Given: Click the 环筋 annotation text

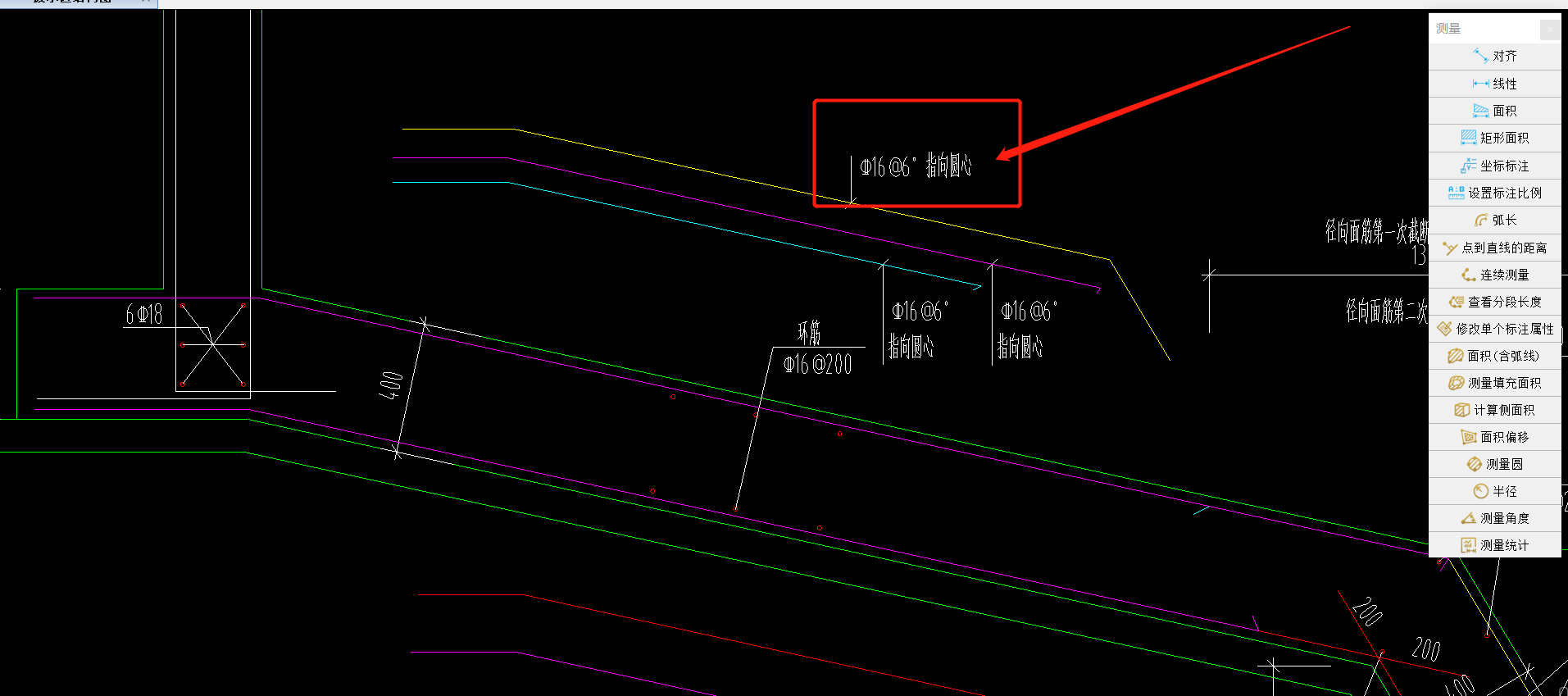Looking at the screenshot, I should [809, 333].
